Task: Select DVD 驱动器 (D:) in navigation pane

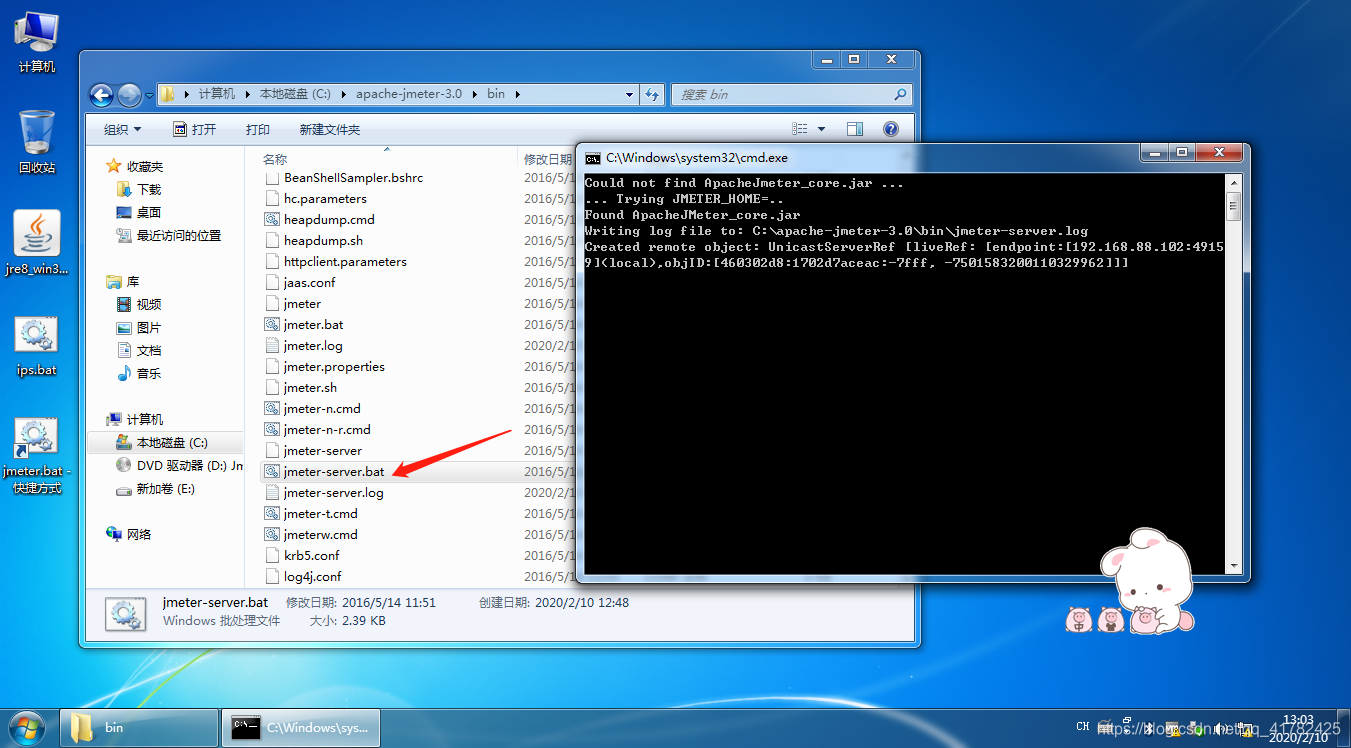Action: 179,465
